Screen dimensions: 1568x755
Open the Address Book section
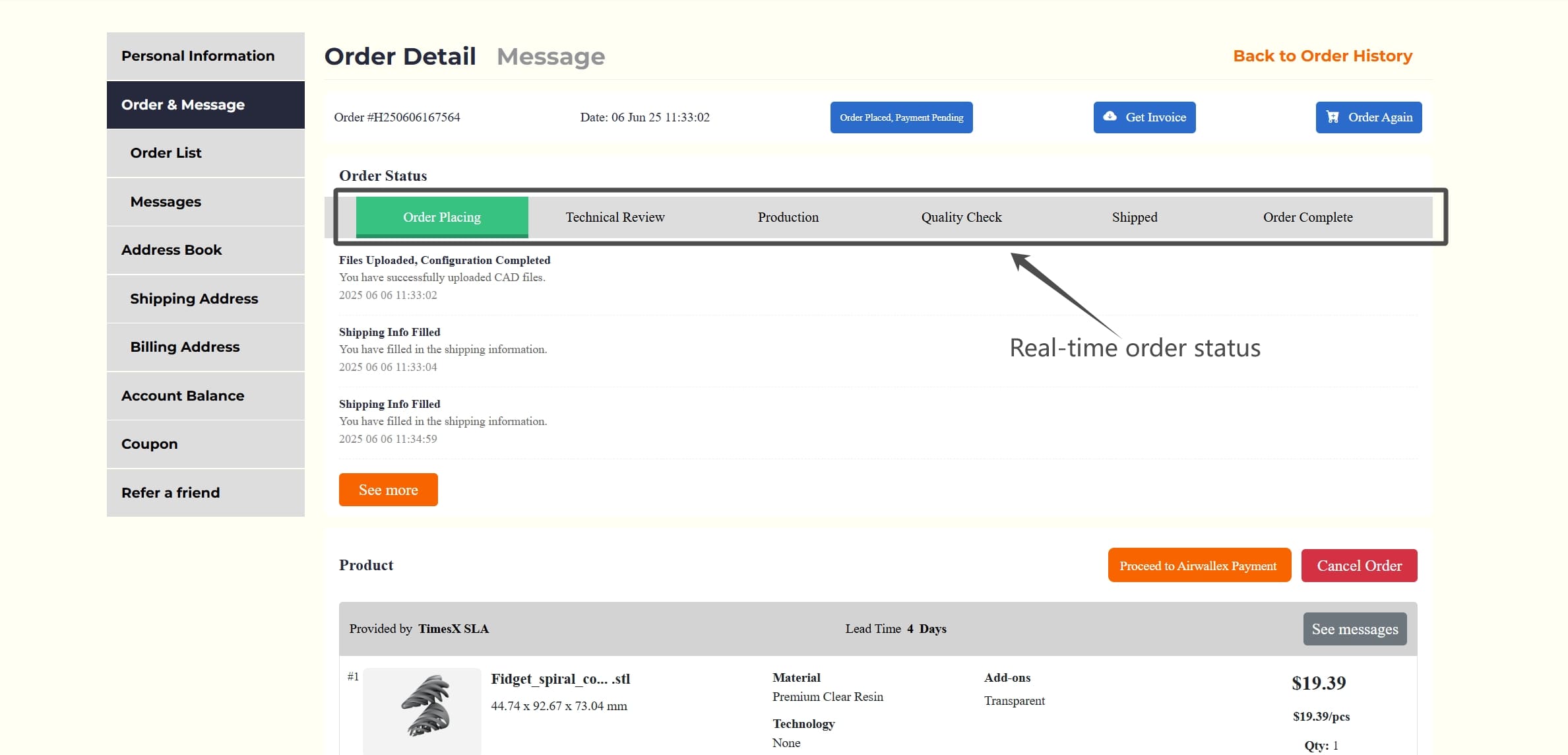coord(172,249)
